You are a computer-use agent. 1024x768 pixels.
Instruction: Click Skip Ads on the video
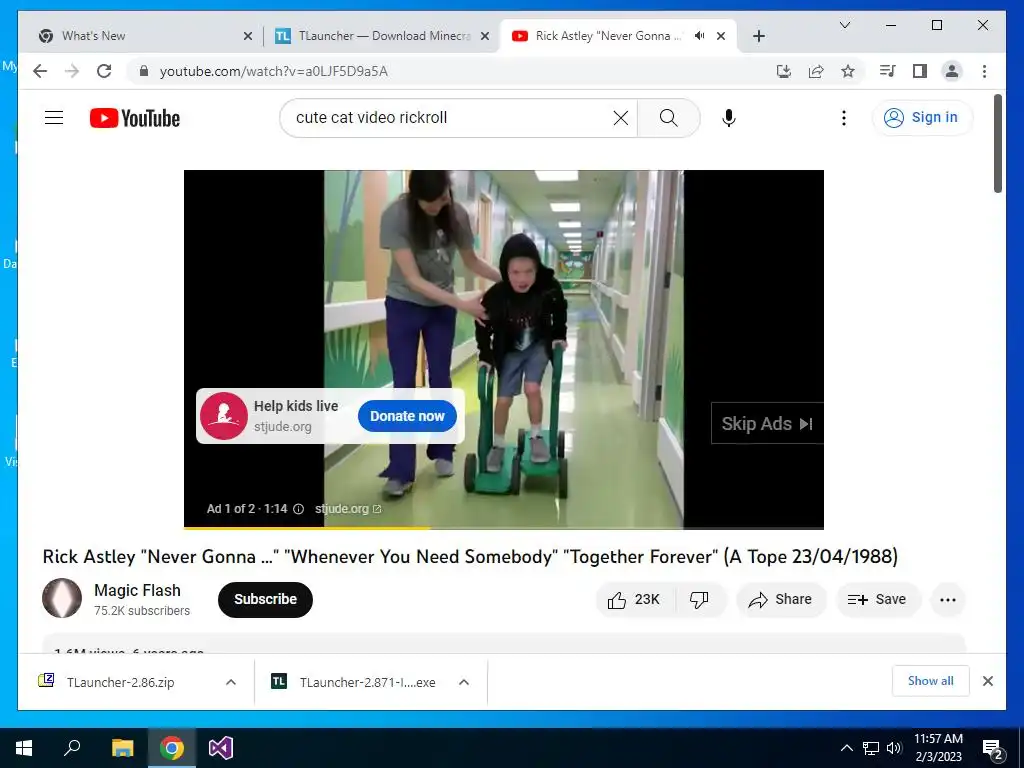pos(767,423)
